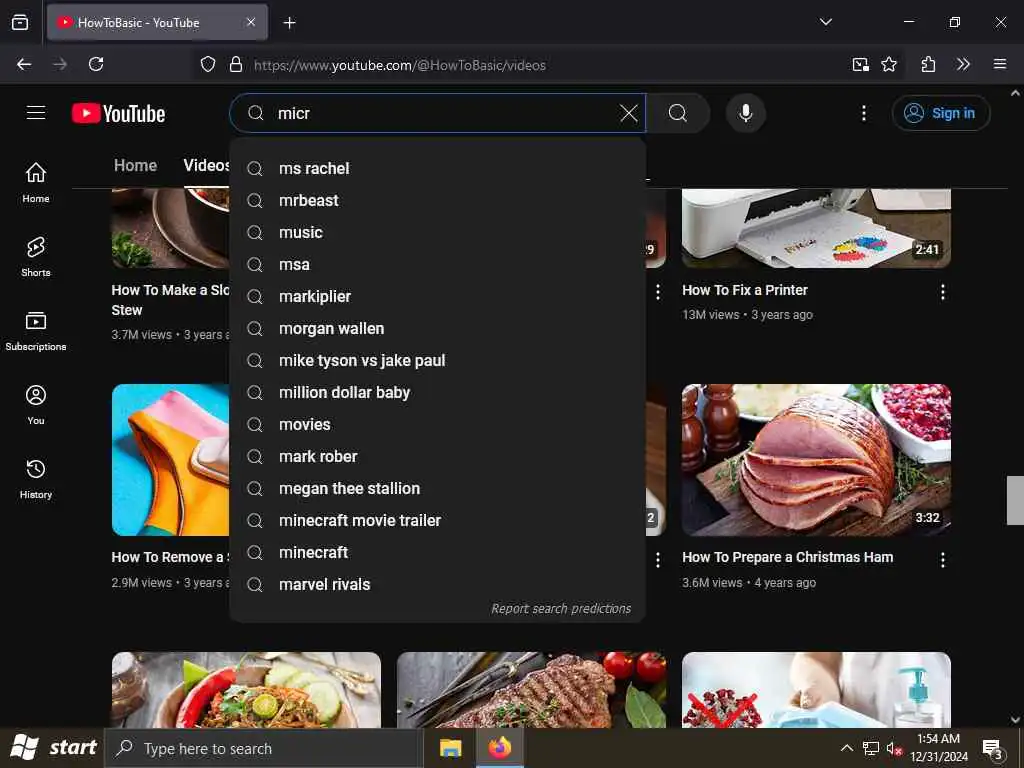List all tabs with the dropdown chevron
The image size is (1024, 768).
825,22
